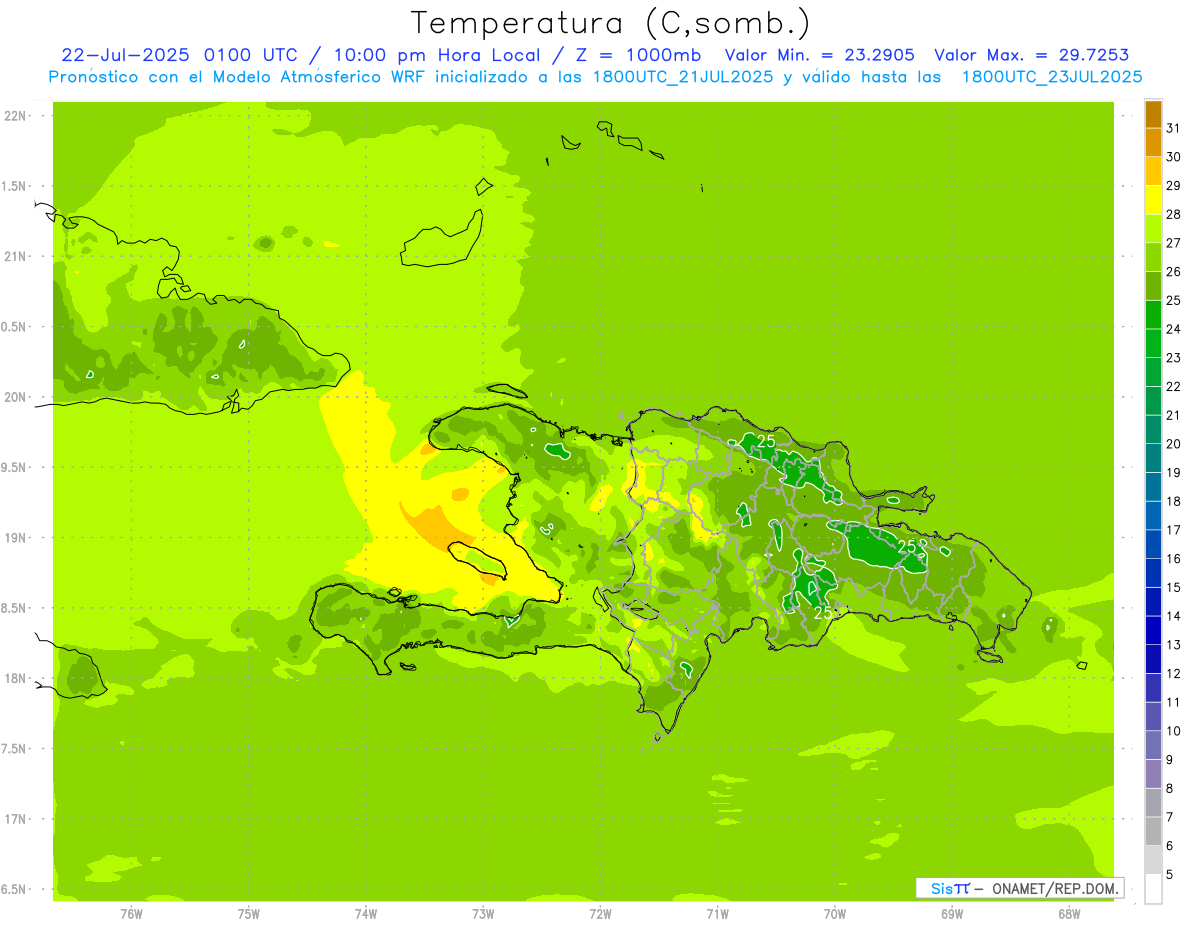Click the legend label "31"
1200x927 pixels.
1173,128
